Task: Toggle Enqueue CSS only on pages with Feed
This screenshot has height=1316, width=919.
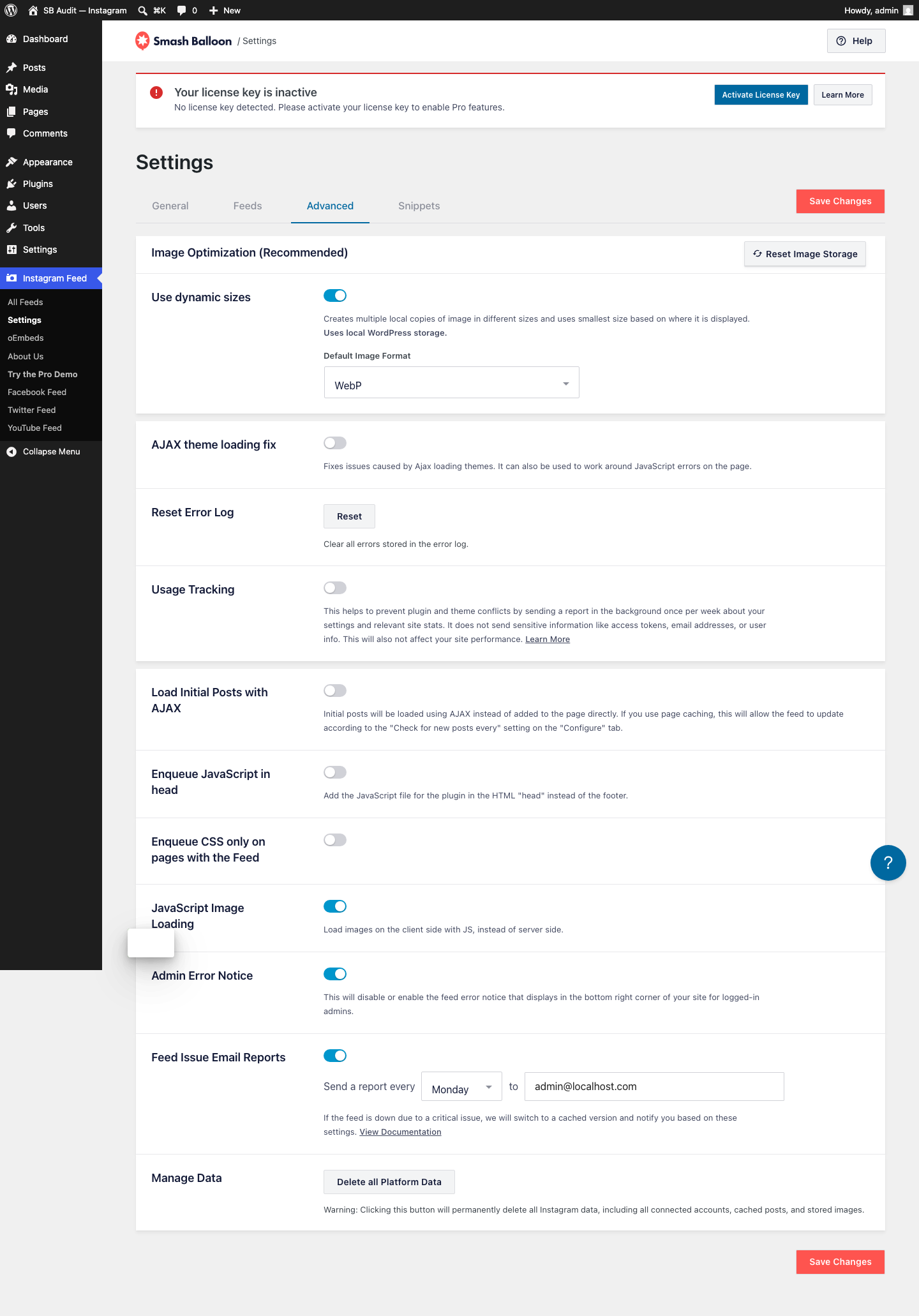Action: coord(335,840)
